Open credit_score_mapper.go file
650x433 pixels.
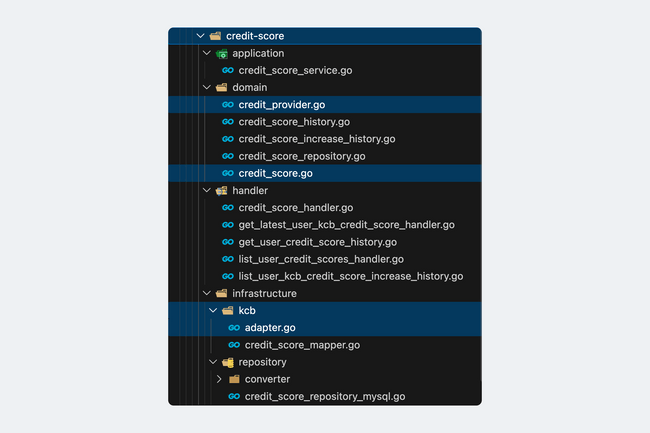click(302, 345)
